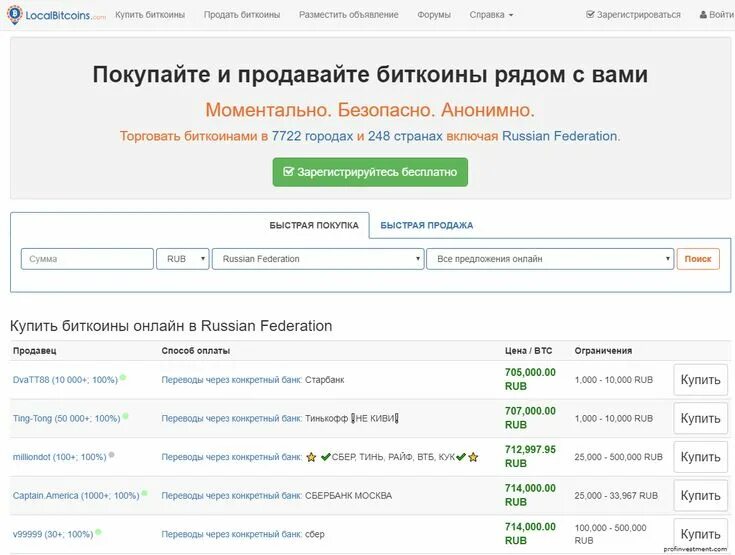Viewport: 735px width, 555px height.
Task: Follow the 7722 городах link
Action: [x=312, y=136]
